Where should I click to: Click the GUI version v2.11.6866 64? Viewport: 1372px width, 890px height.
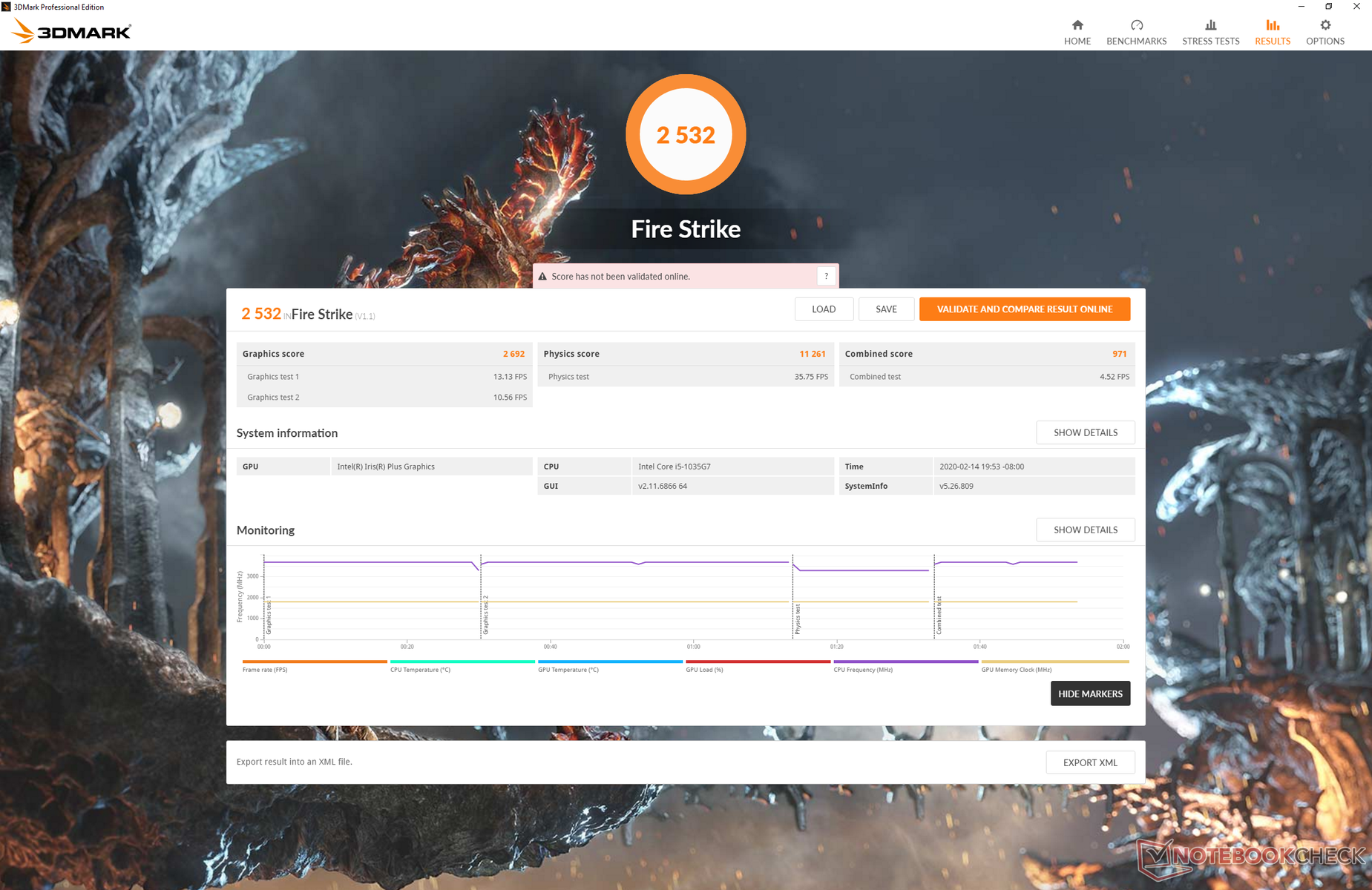pyautogui.click(x=663, y=486)
